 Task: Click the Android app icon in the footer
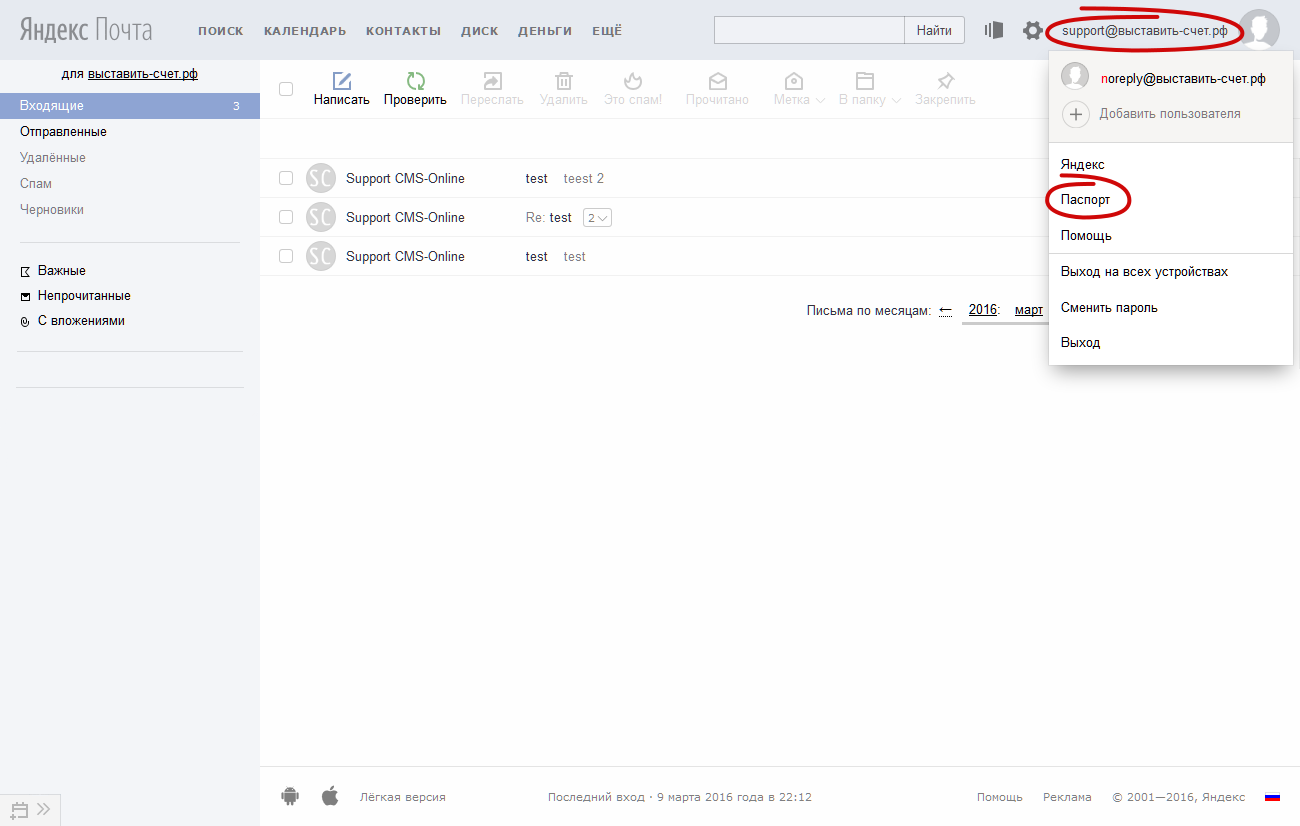click(291, 796)
